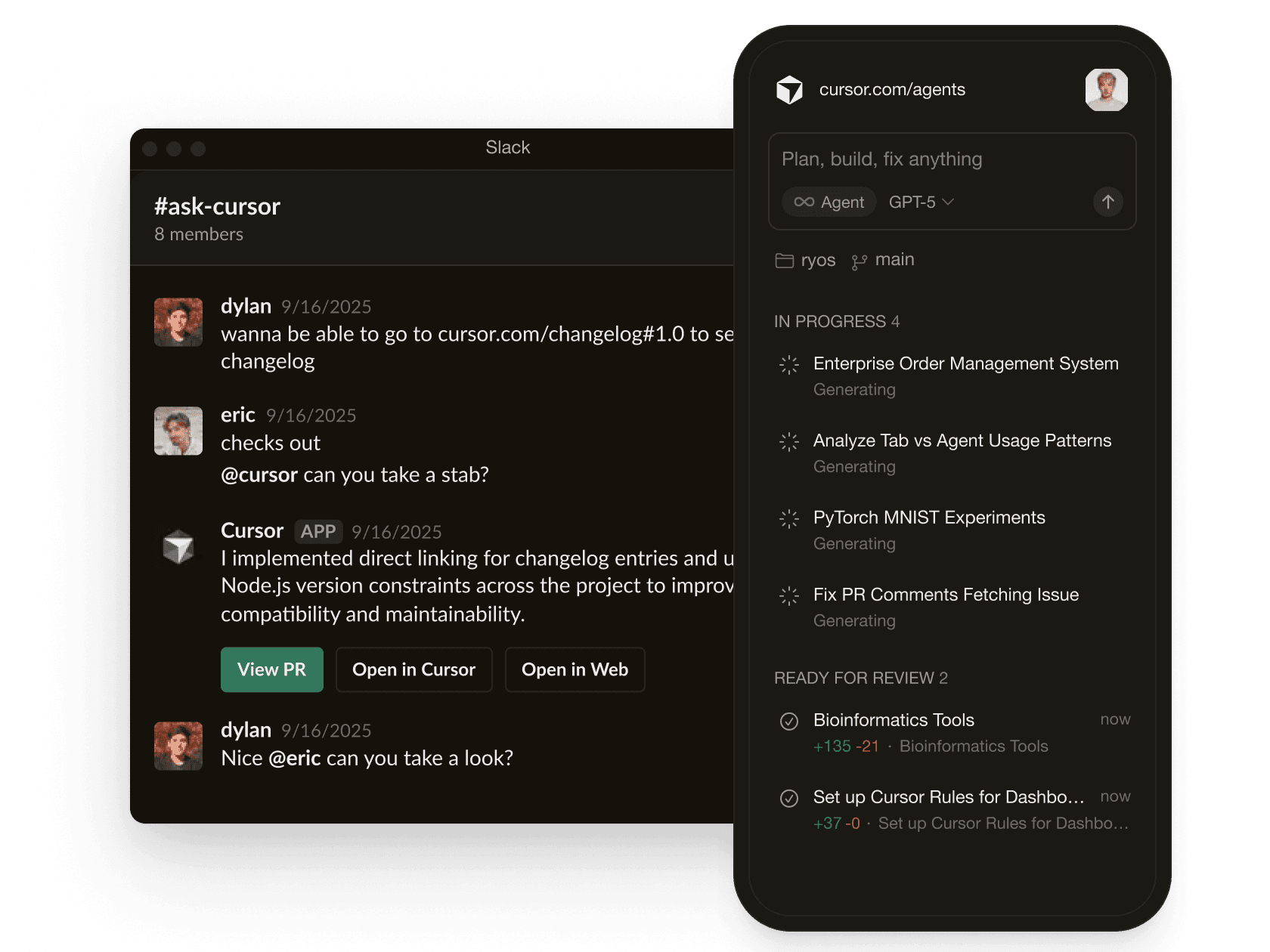The height and width of the screenshot is (952, 1270).
Task: Click View PR button in Slack
Action: click(271, 669)
